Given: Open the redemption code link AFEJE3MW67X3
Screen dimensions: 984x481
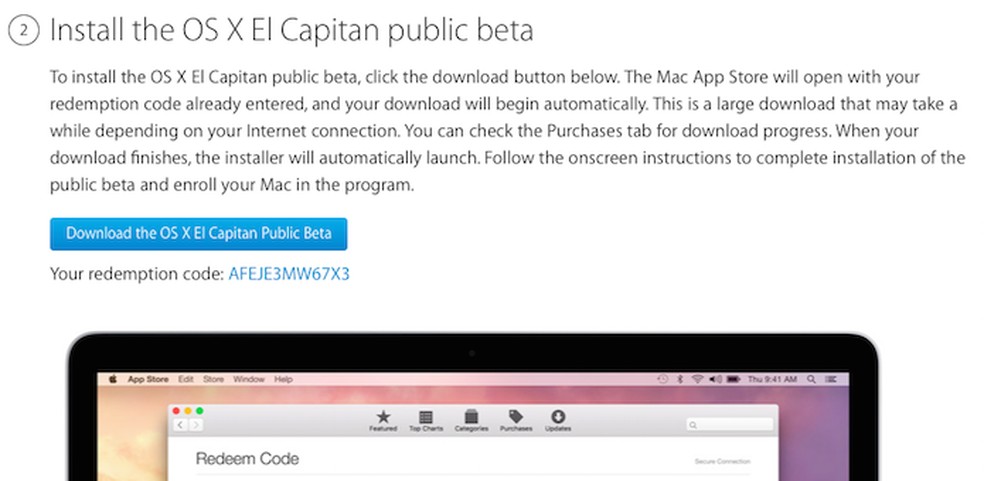Looking at the screenshot, I should point(289,274).
